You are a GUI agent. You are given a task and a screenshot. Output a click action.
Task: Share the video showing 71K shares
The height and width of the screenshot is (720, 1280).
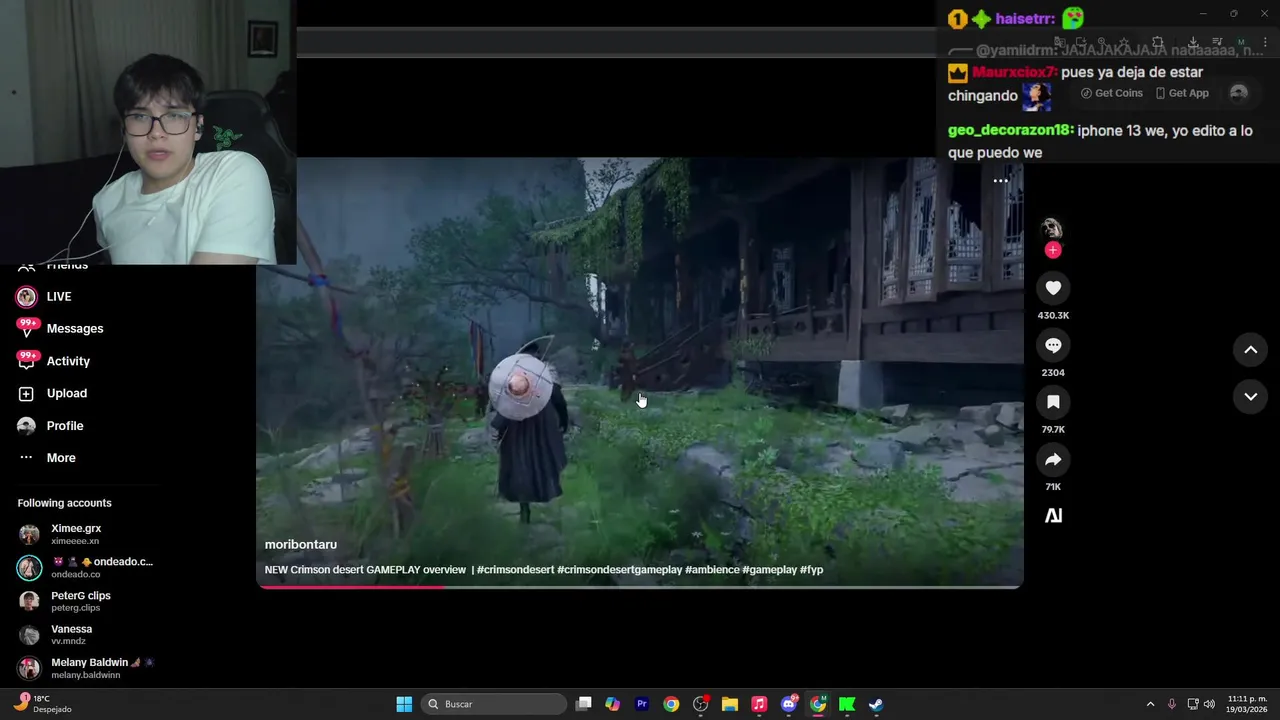pyautogui.click(x=1053, y=460)
